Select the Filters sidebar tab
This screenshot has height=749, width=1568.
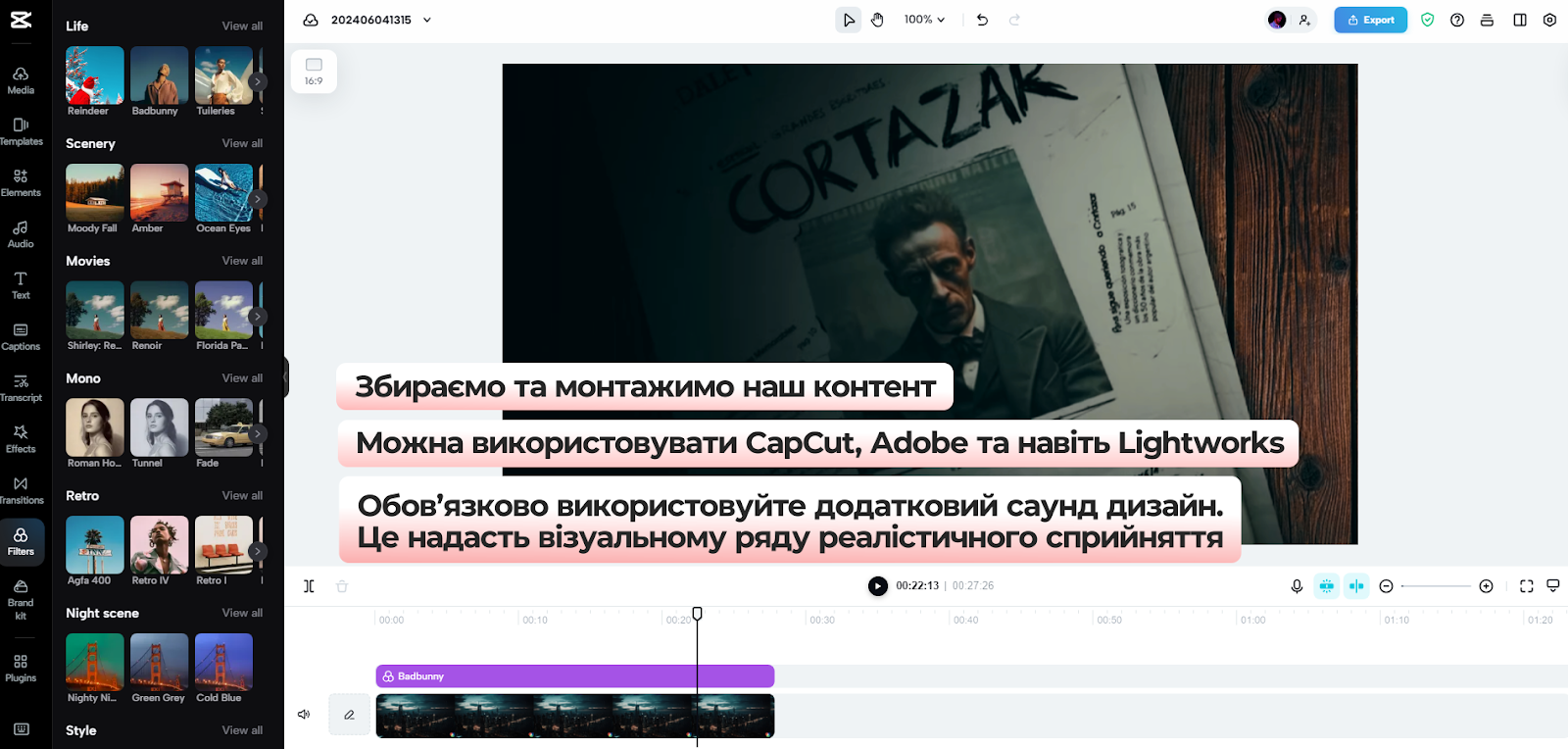coord(22,542)
